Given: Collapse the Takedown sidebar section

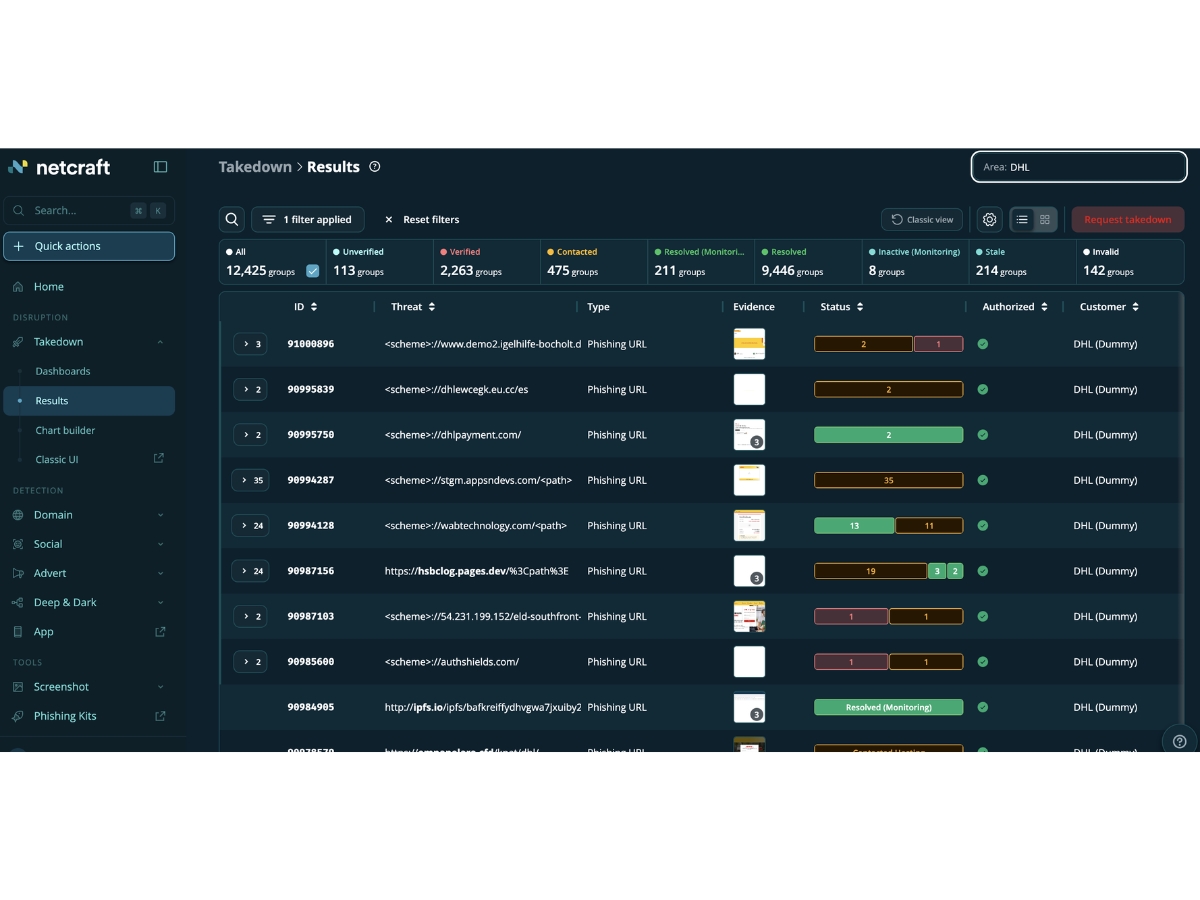Looking at the screenshot, I should 160,342.
